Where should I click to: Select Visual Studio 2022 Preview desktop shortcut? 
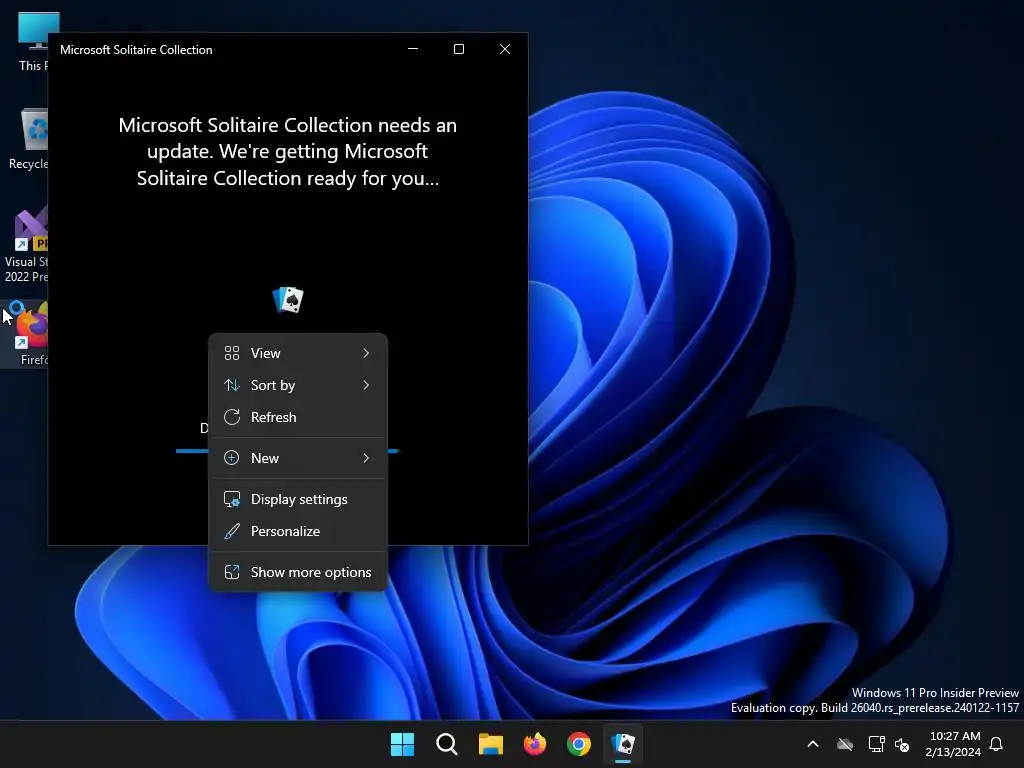(x=26, y=246)
